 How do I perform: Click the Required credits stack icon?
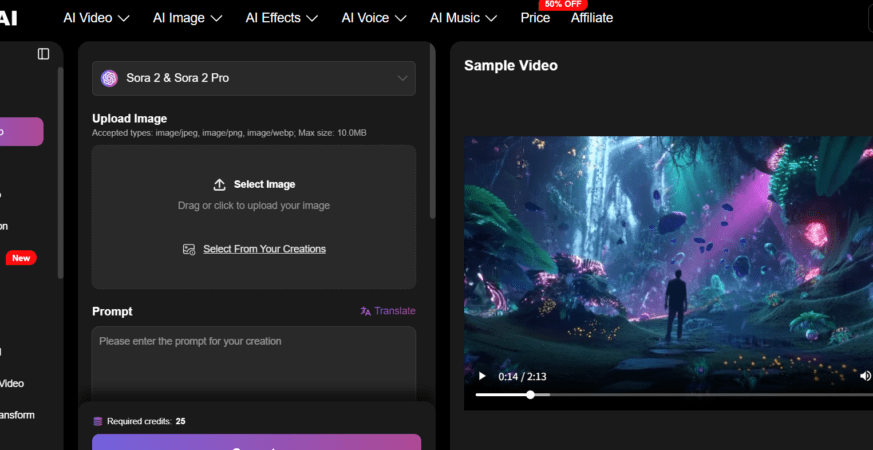97,421
